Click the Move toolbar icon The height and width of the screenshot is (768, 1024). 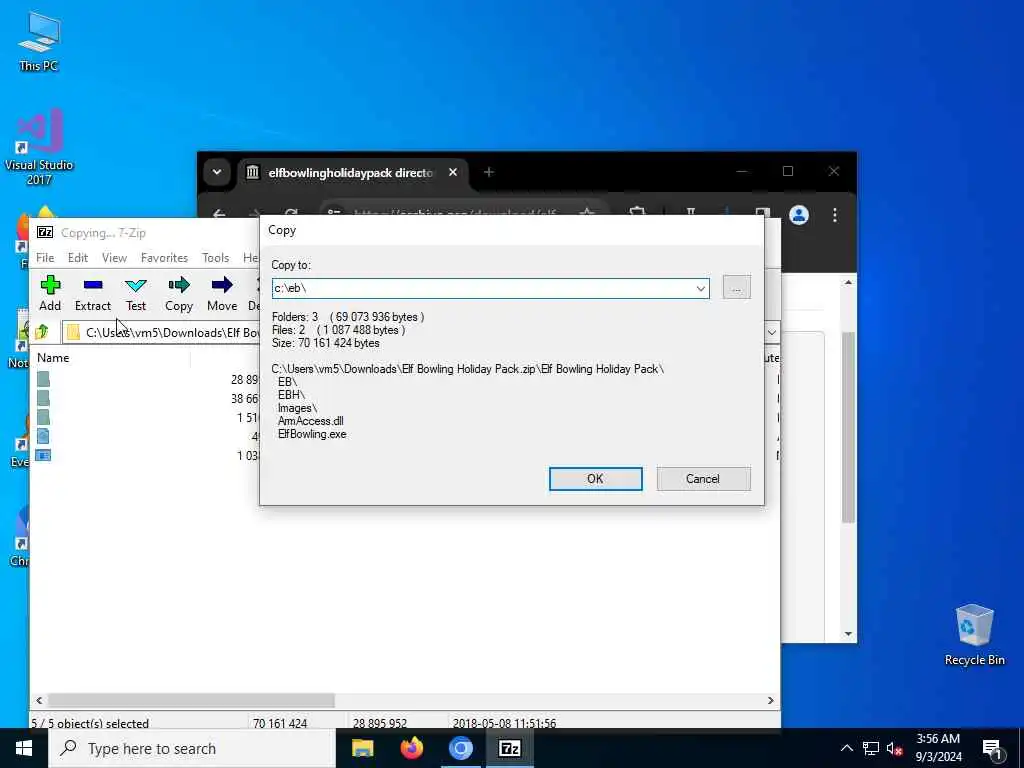[222, 293]
